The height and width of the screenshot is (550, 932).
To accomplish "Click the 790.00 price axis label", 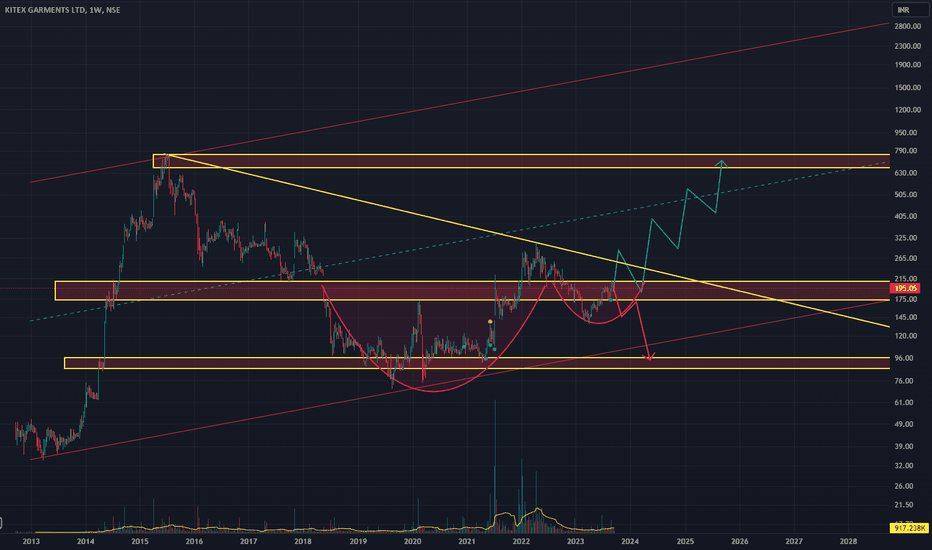I will (x=906, y=151).
